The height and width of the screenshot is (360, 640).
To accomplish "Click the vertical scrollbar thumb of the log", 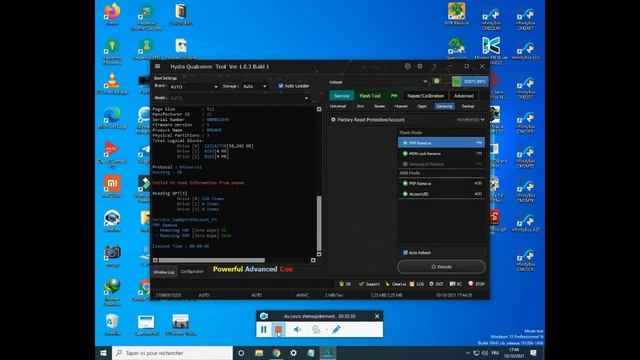I will (319, 223).
